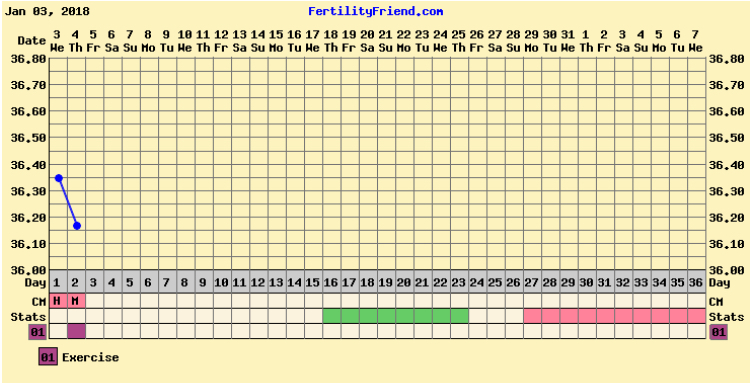The height and width of the screenshot is (383, 750).
Task: Click the left axis label 36.00
Action: pyautogui.click(x=28, y=270)
